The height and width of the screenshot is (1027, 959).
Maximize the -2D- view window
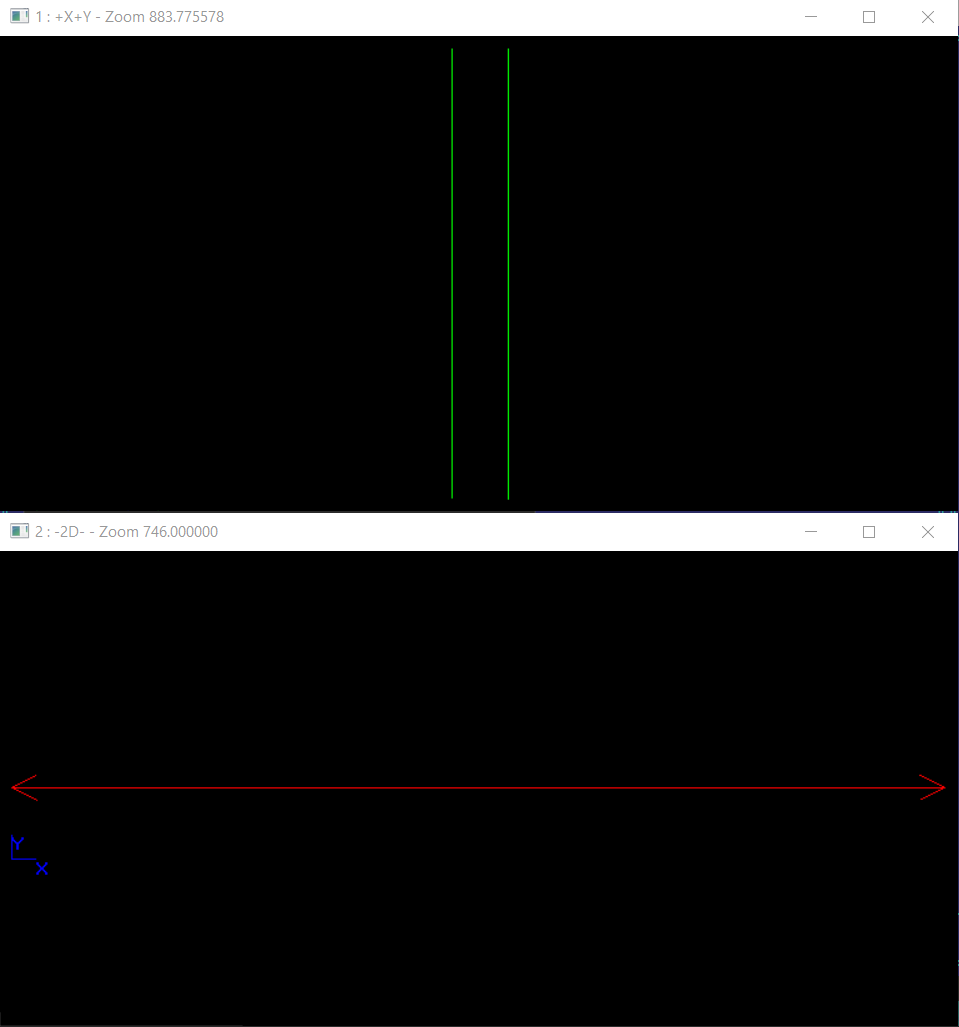point(868,532)
